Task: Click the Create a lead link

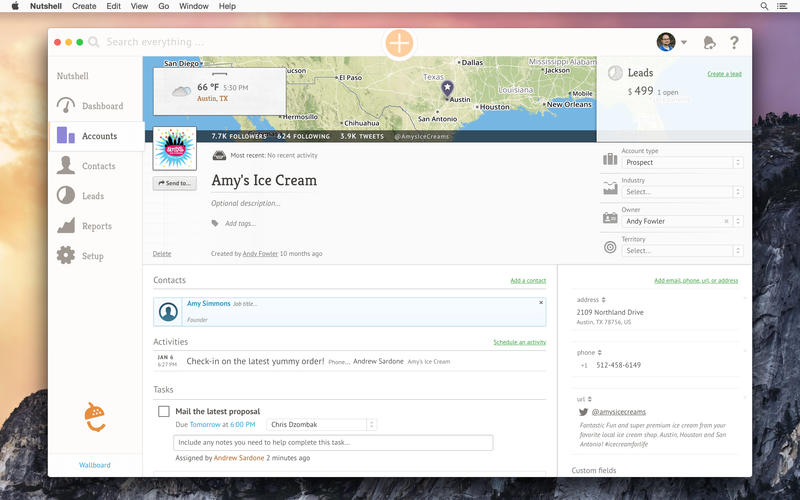Action: (x=724, y=74)
